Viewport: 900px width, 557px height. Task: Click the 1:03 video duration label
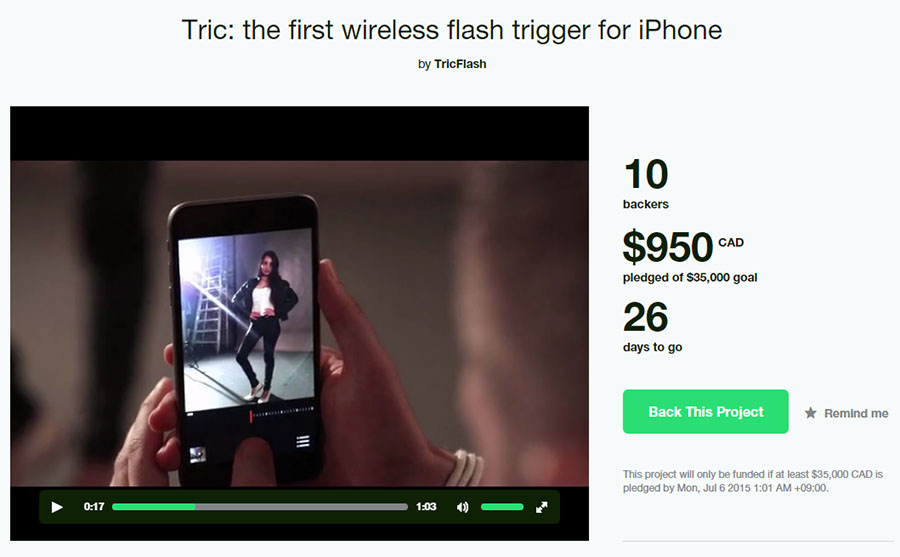426,506
